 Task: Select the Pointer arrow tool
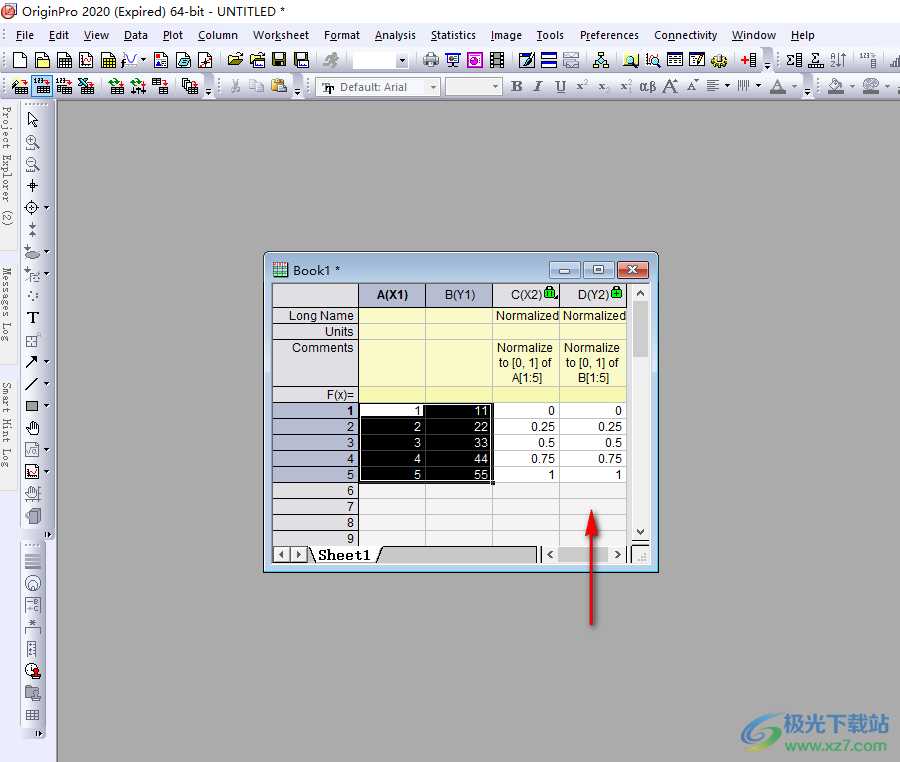(x=33, y=119)
